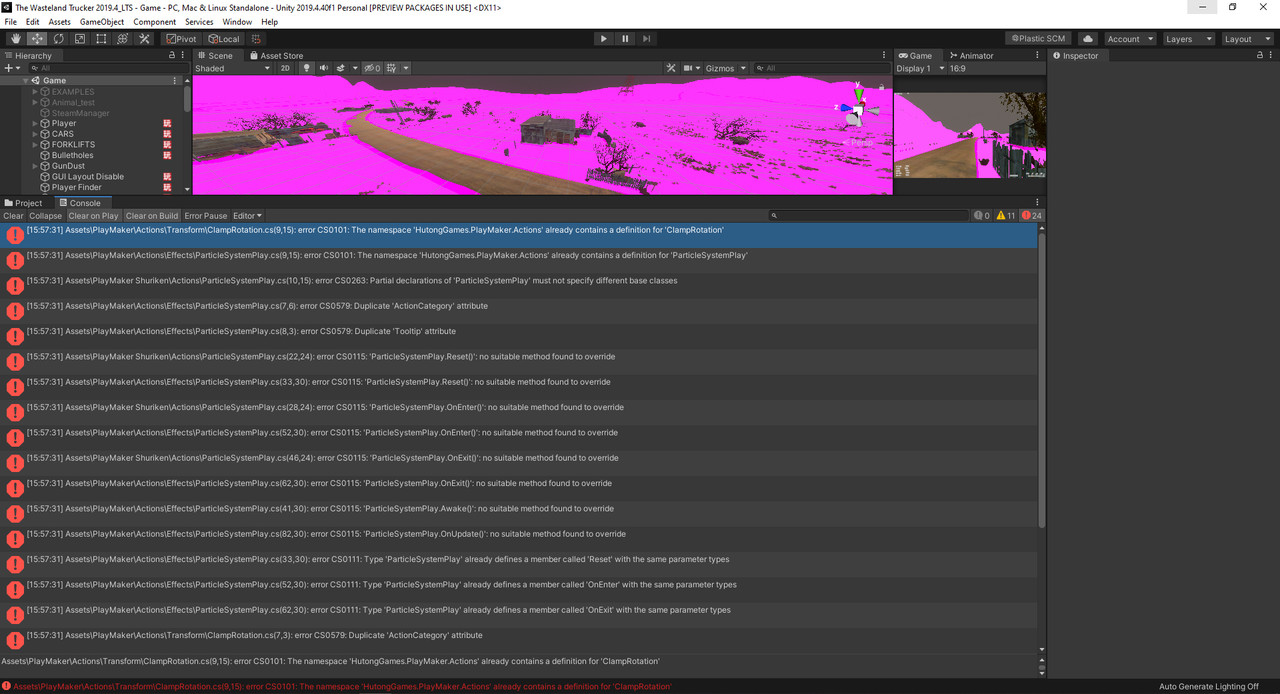Image resolution: width=1280 pixels, height=694 pixels.
Task: Toggle console Collapse button
Action: click(45, 216)
